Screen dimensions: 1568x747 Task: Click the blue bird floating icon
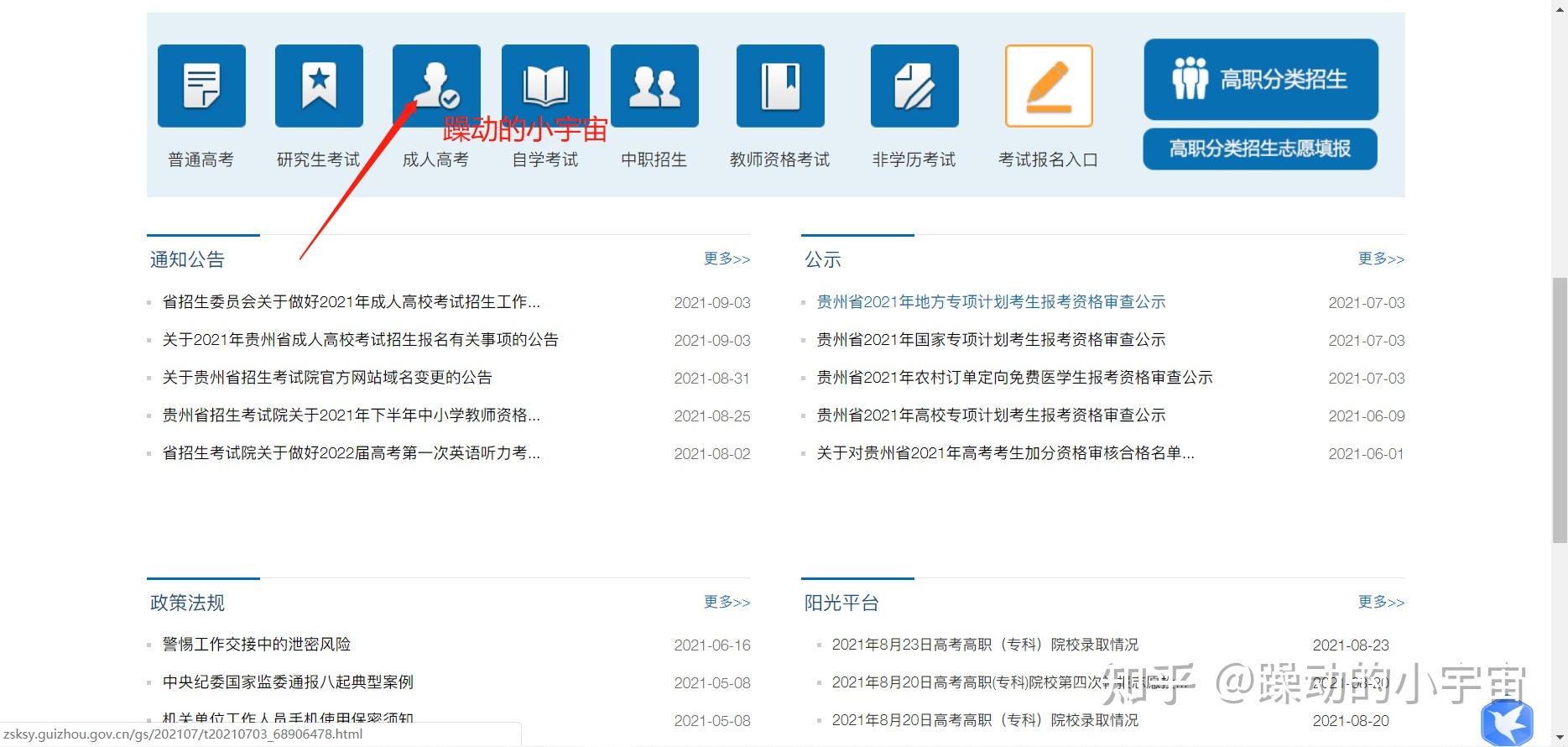(1507, 723)
